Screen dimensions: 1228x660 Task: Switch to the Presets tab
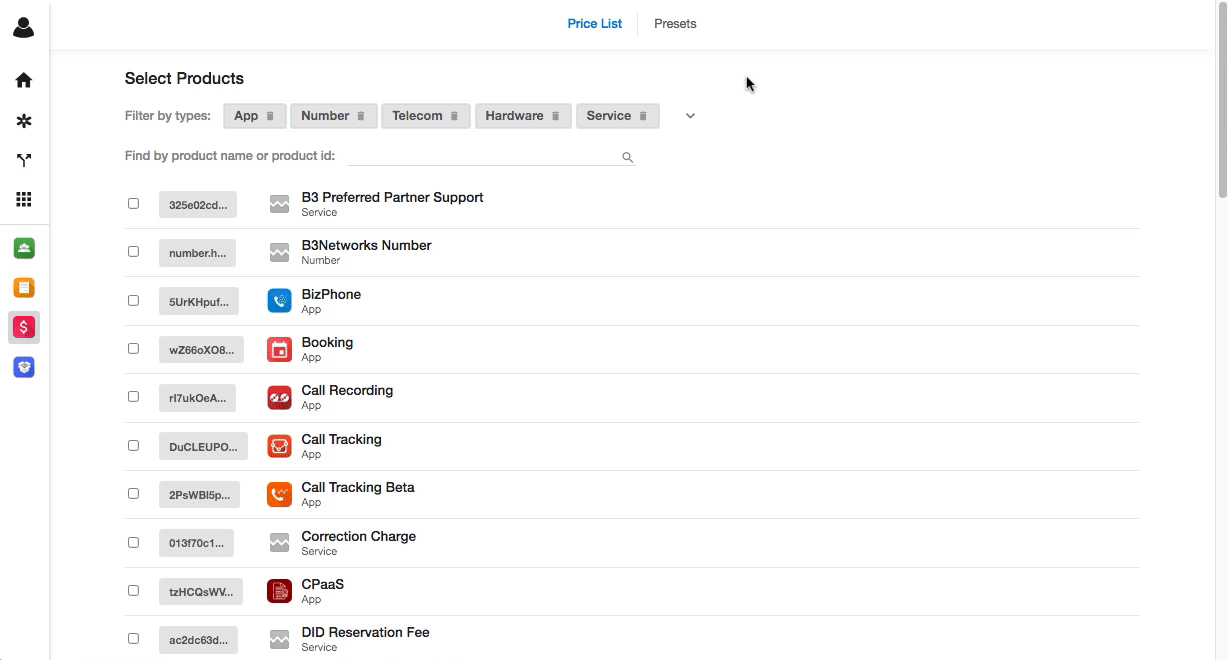point(675,24)
